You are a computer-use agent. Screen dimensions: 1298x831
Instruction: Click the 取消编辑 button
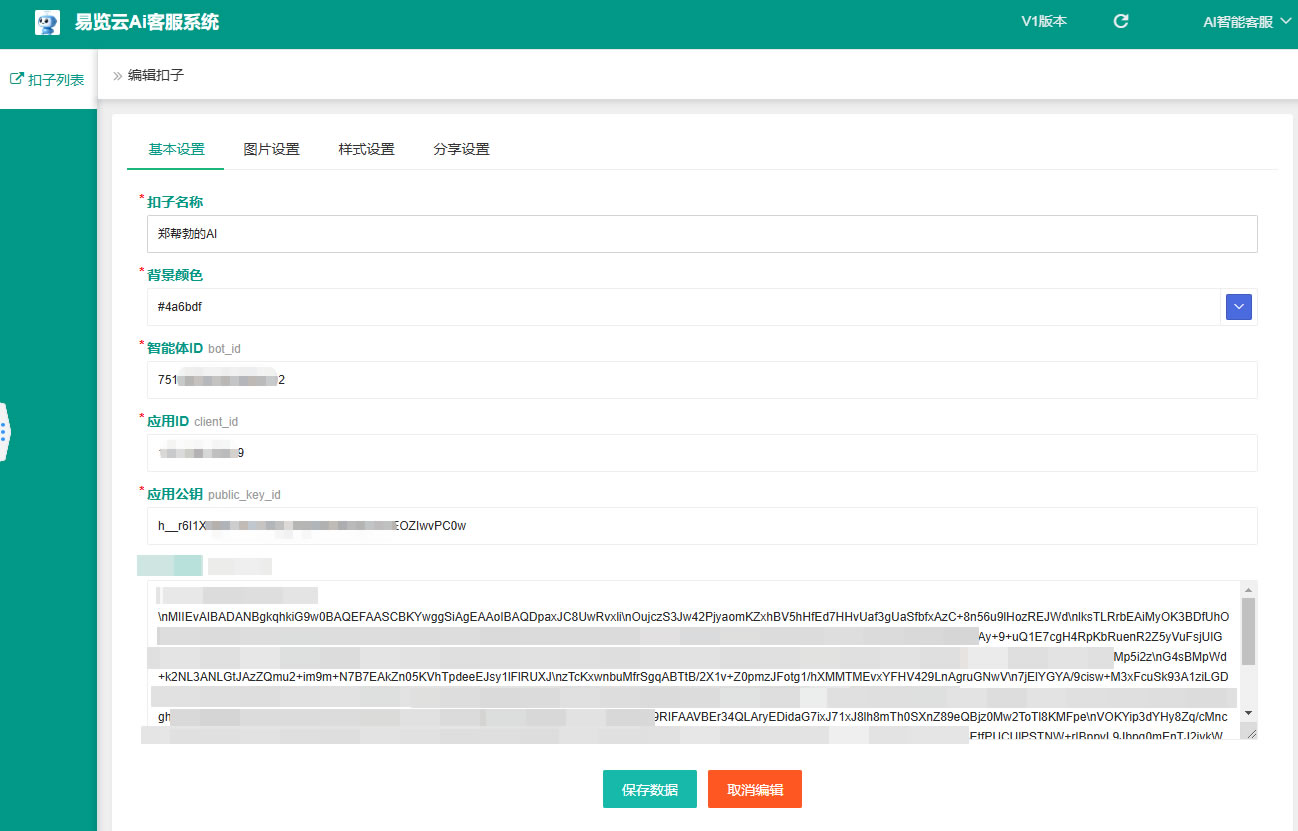pos(754,789)
